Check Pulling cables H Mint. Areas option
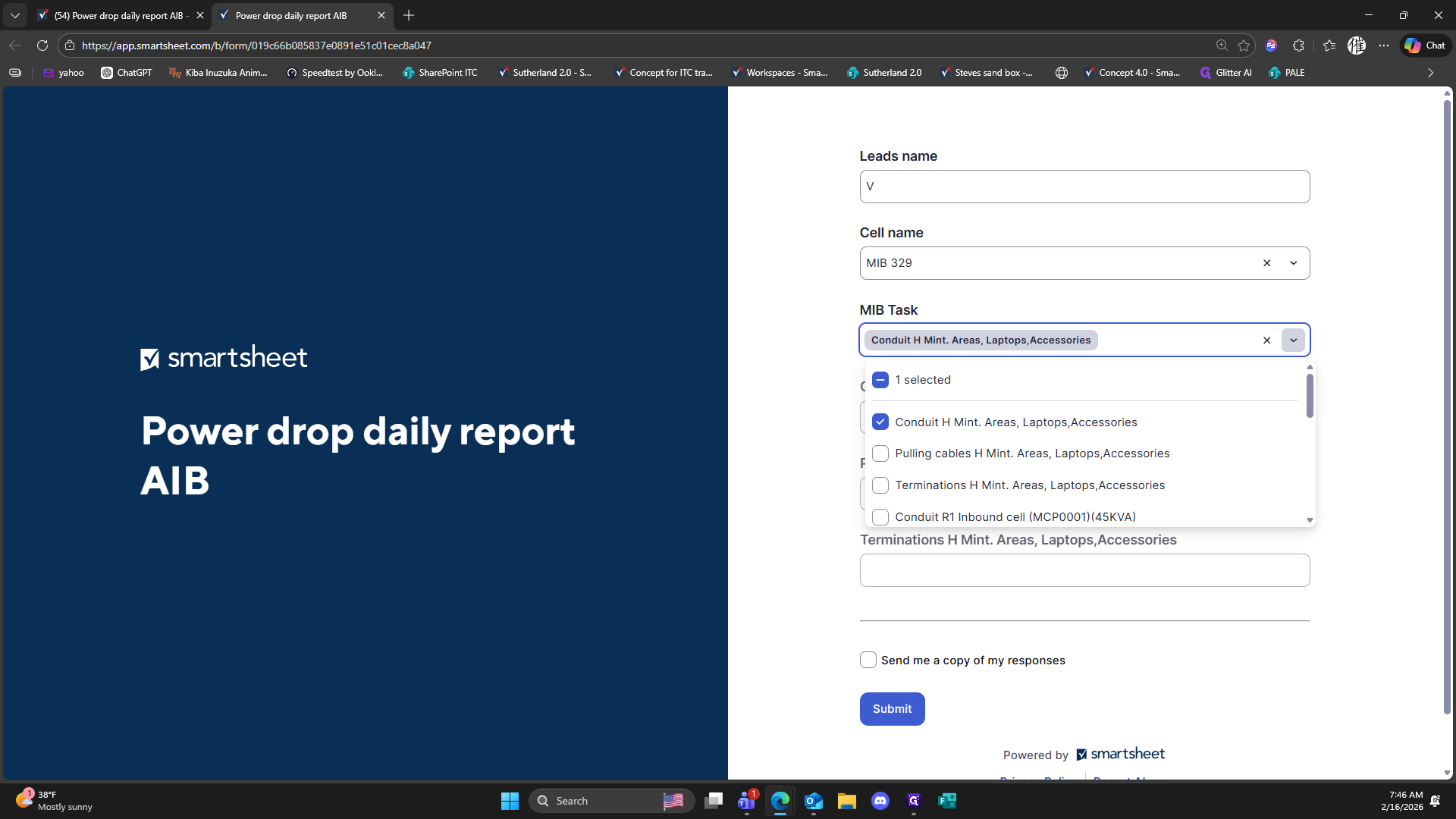 (880, 453)
